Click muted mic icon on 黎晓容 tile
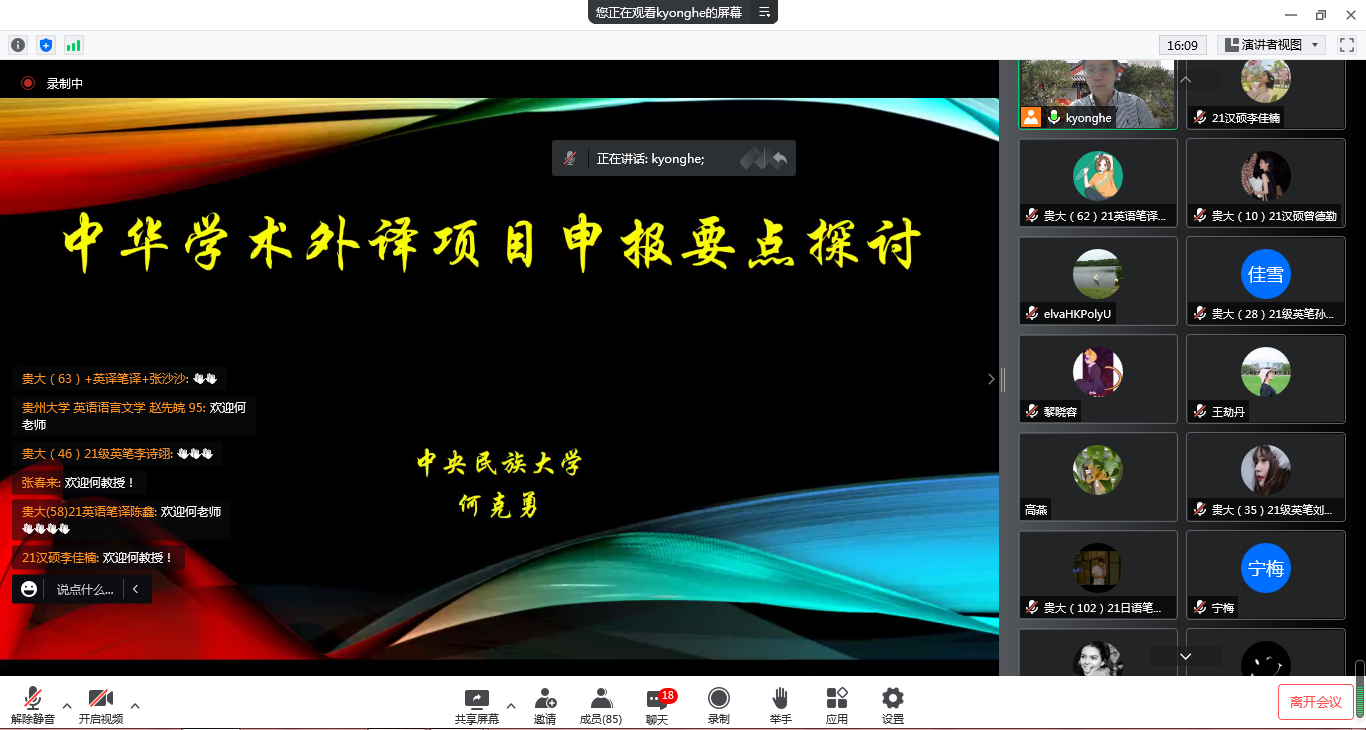The image size is (1366, 730). pyautogui.click(x=1032, y=411)
